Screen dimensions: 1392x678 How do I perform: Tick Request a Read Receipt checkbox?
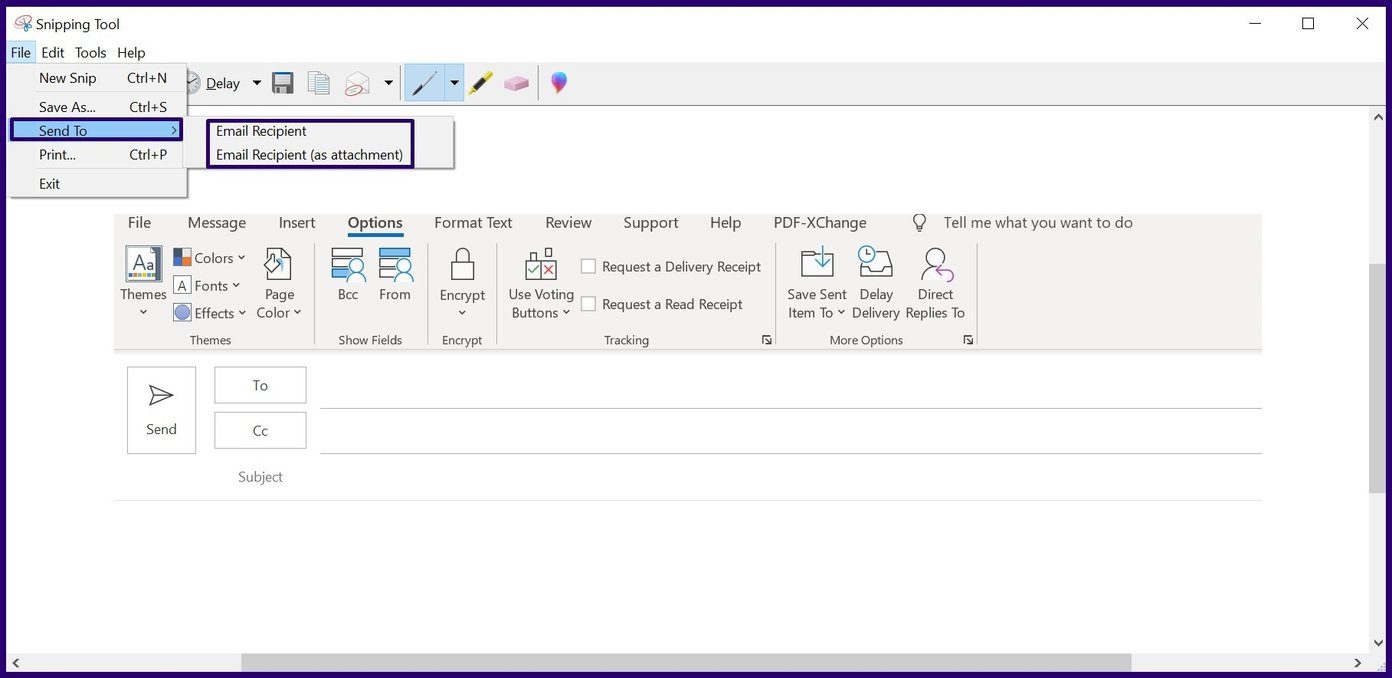[x=589, y=304]
